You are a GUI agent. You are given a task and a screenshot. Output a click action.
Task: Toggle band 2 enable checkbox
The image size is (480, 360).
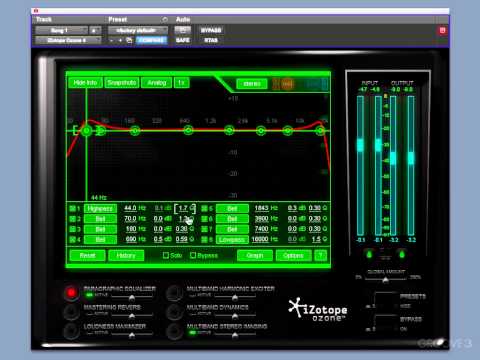pos(72,219)
